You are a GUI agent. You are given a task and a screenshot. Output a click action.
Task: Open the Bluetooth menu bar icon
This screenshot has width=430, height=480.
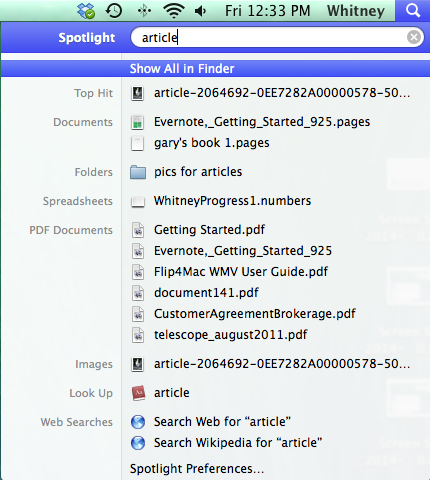coord(144,11)
